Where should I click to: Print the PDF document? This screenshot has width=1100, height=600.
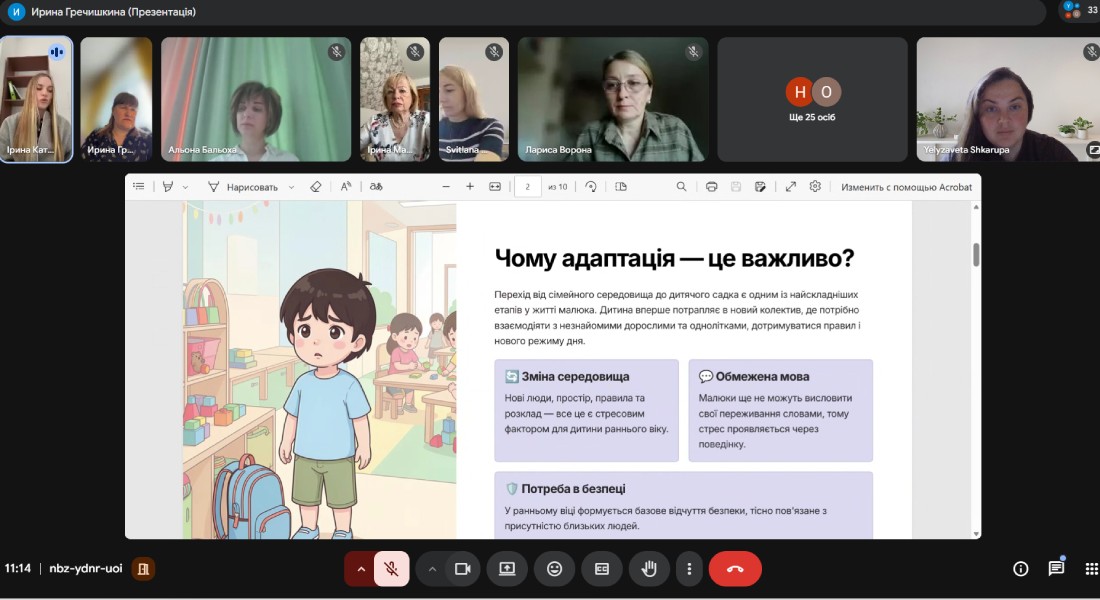click(x=711, y=187)
